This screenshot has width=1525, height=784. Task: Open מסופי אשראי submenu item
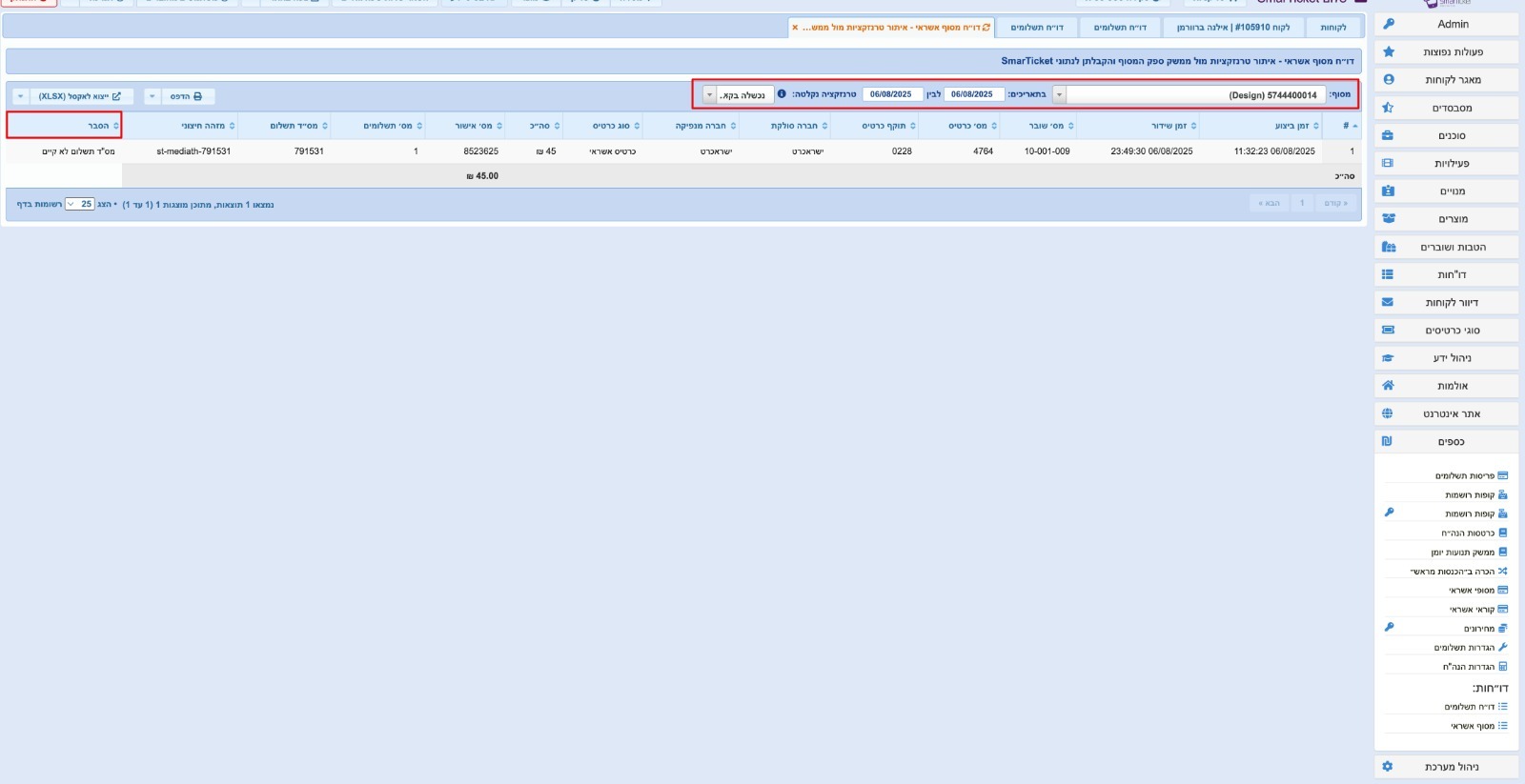coord(1478,590)
